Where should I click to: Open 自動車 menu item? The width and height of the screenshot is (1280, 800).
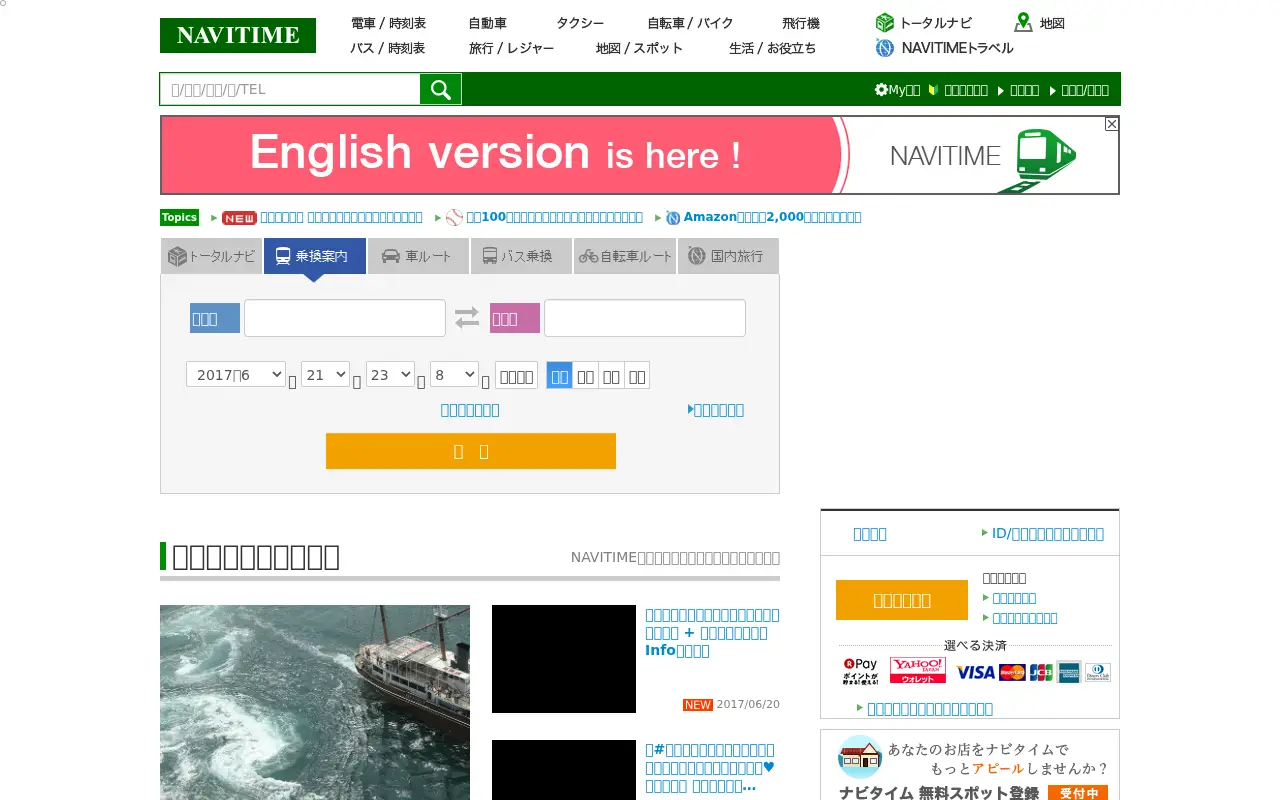click(487, 23)
